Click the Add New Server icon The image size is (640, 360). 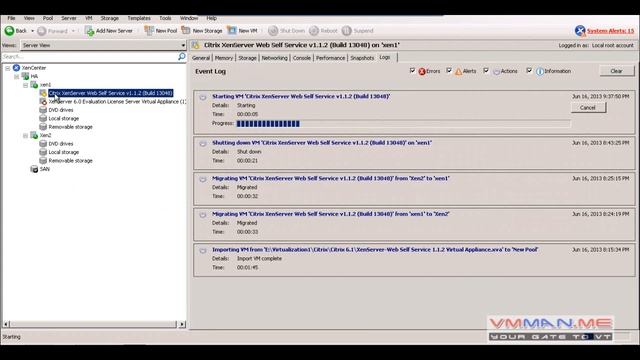pyautogui.click(x=89, y=31)
